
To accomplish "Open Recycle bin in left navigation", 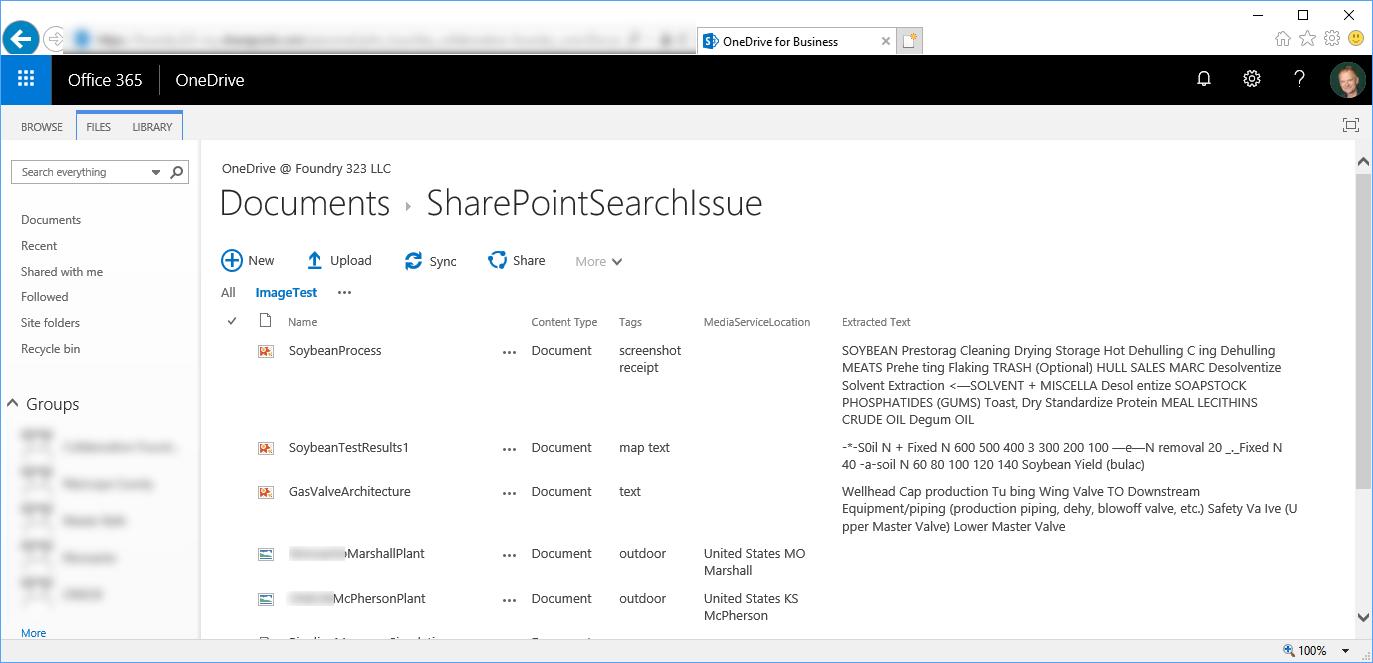I will pyautogui.click(x=50, y=349).
